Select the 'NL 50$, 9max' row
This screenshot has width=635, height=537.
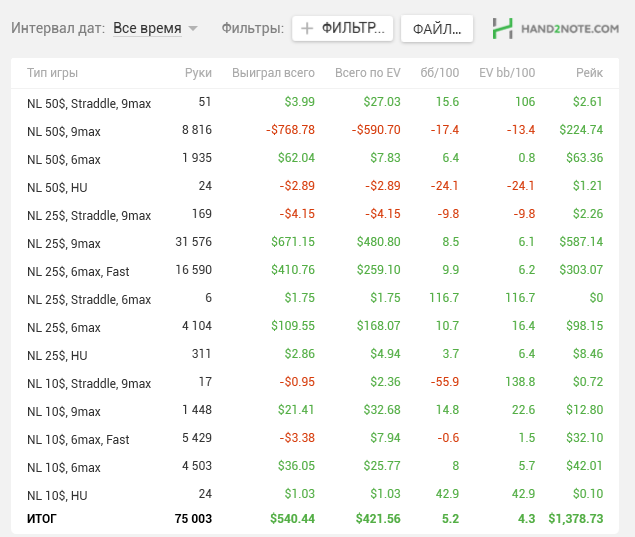tap(315, 130)
